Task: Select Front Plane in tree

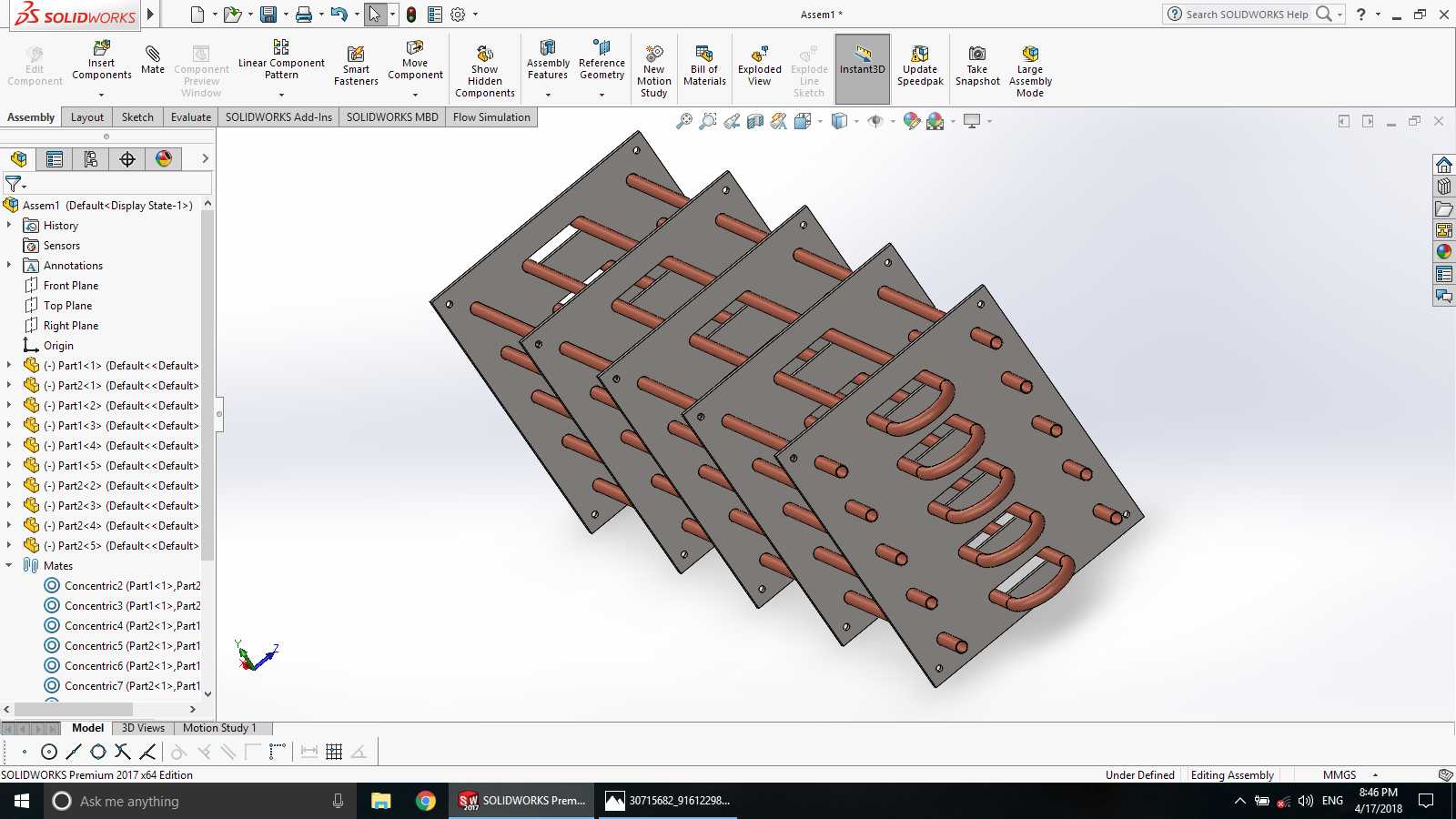Action: coord(71,285)
